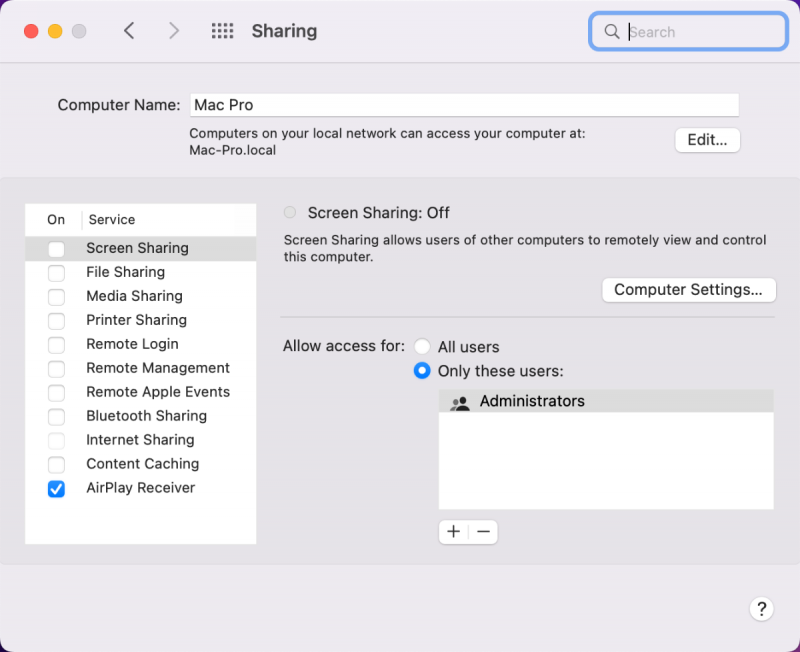800x652 pixels.
Task: Choose Only these users radio button
Action: tap(423, 371)
